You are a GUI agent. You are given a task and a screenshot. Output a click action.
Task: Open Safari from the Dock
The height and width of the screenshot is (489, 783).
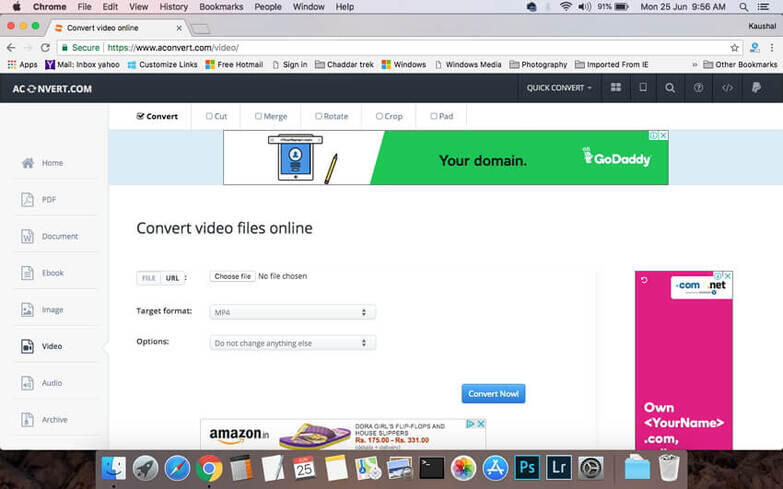point(177,469)
